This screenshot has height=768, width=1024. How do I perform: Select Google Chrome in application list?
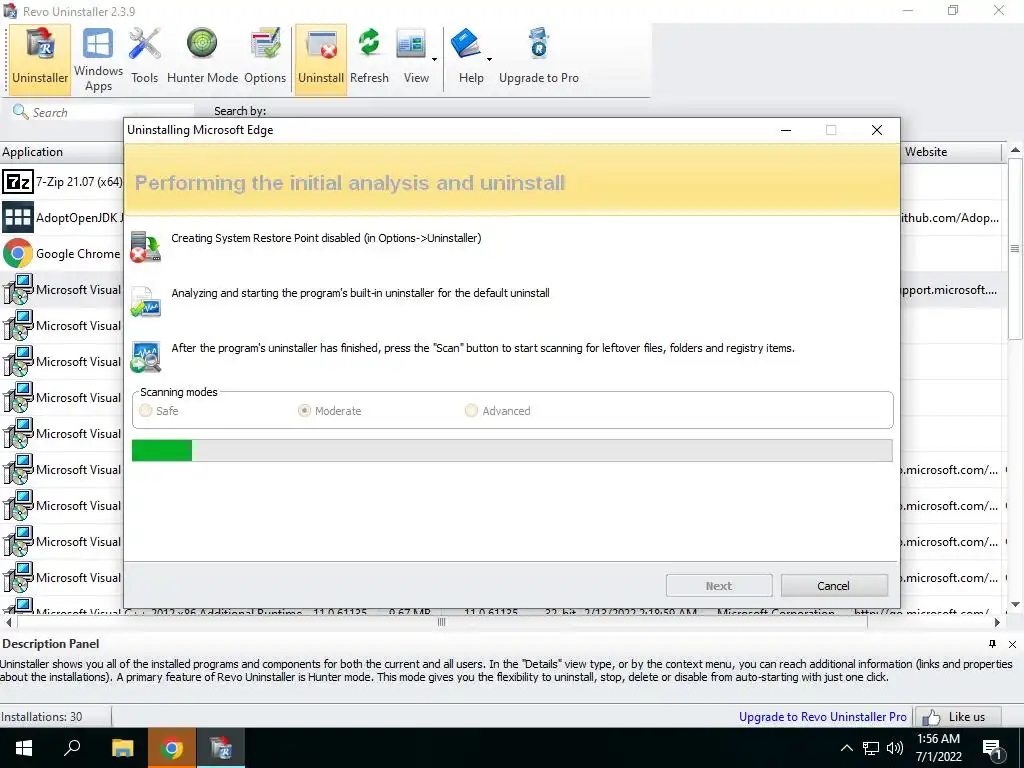pos(62,253)
